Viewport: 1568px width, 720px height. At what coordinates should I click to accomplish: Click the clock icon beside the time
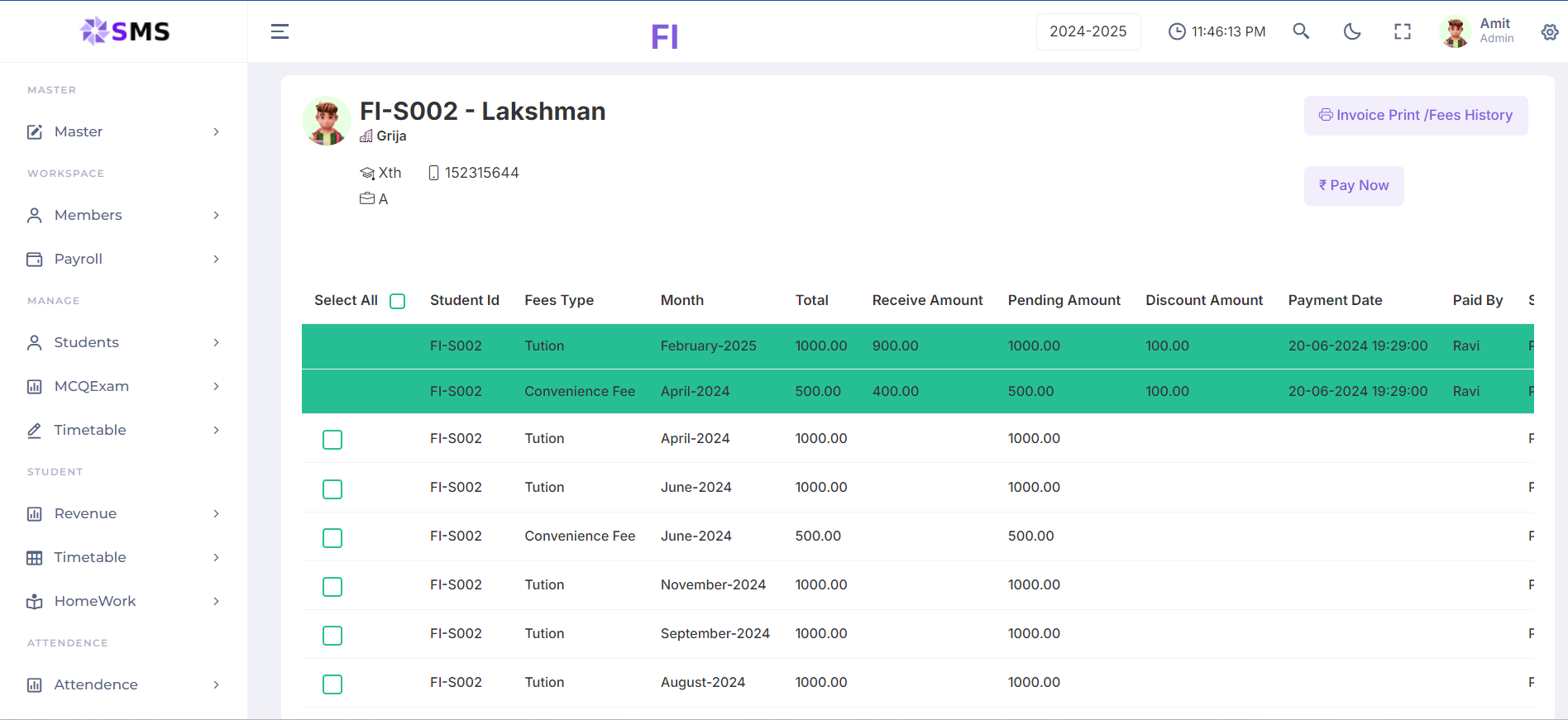(1176, 31)
